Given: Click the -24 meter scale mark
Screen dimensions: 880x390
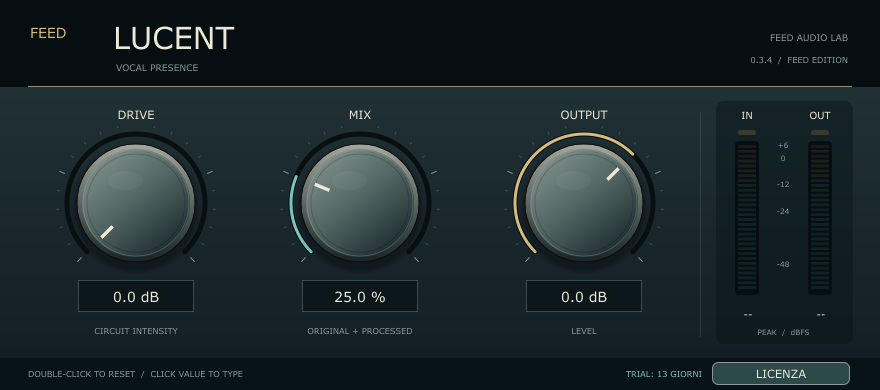Looking at the screenshot, I should (x=783, y=212).
